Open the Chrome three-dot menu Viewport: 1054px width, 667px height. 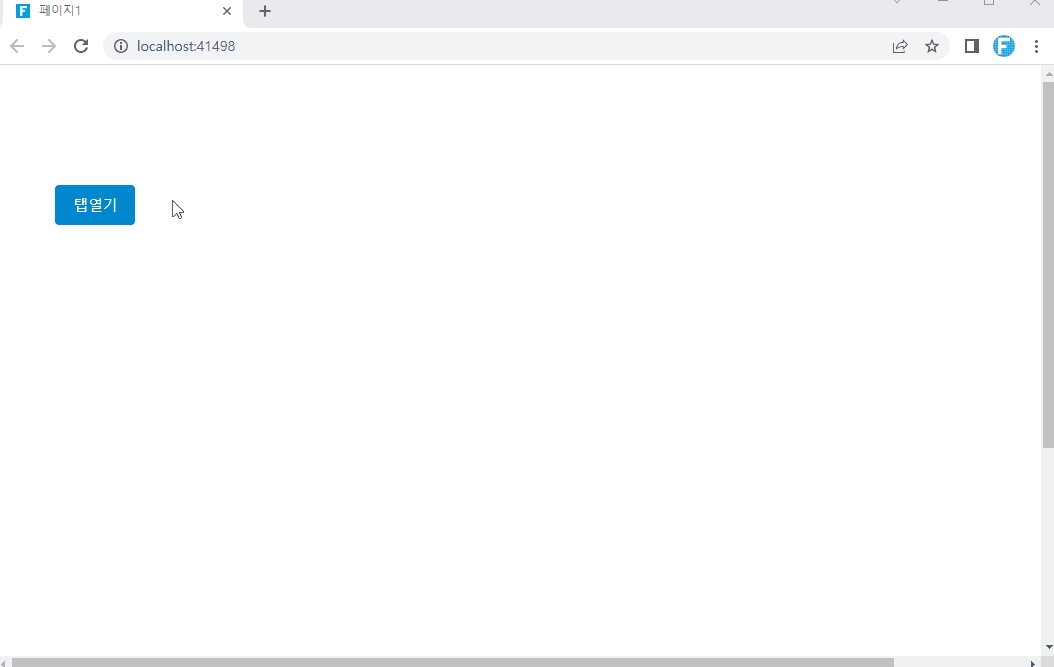(x=1036, y=46)
